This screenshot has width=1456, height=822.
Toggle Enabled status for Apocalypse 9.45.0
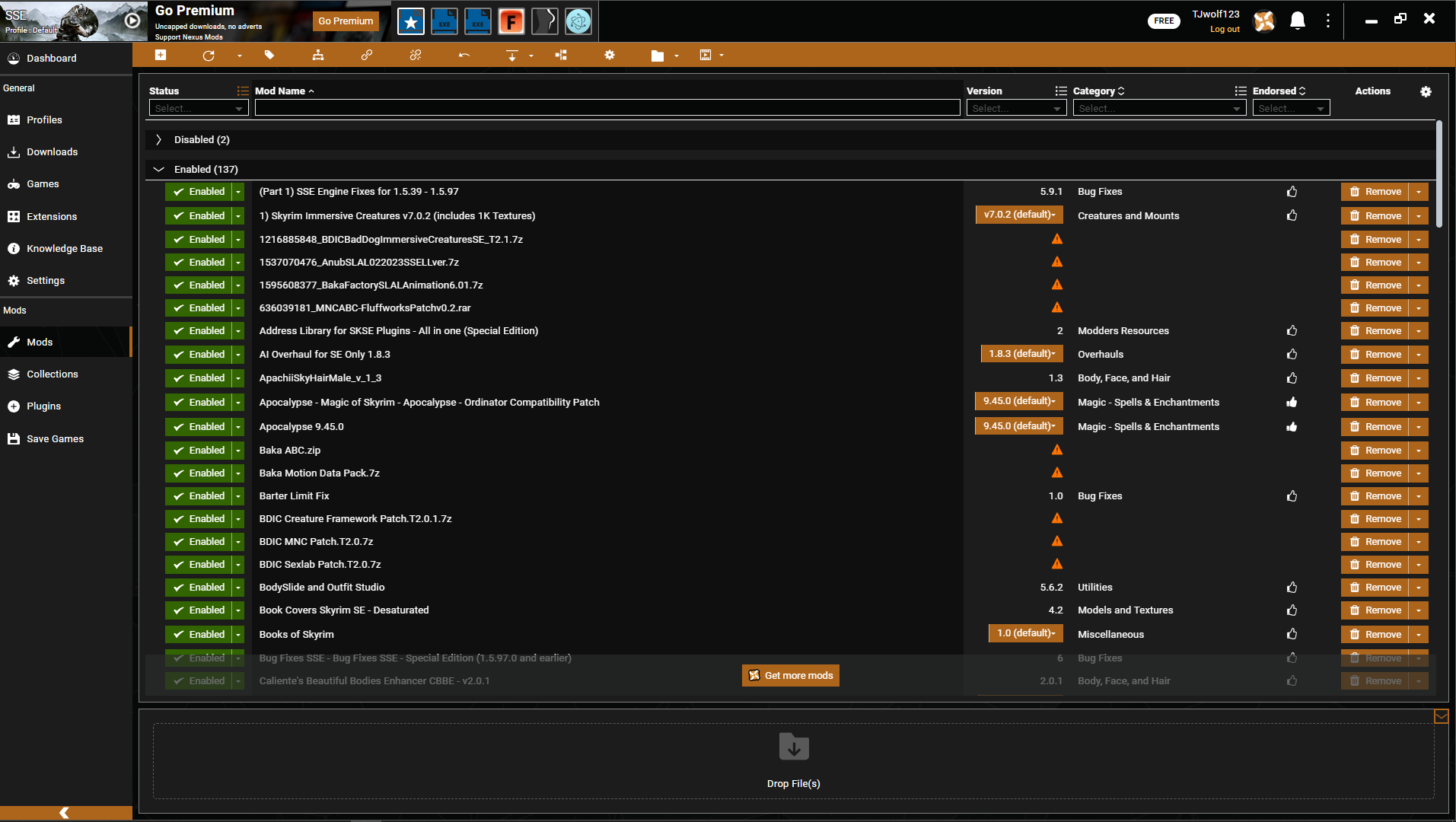(x=199, y=427)
